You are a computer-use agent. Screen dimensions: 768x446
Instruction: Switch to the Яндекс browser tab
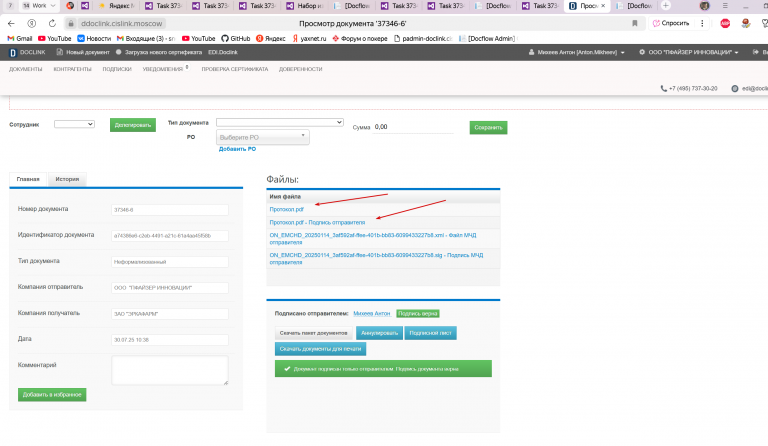pyautogui.click(x=116, y=6)
